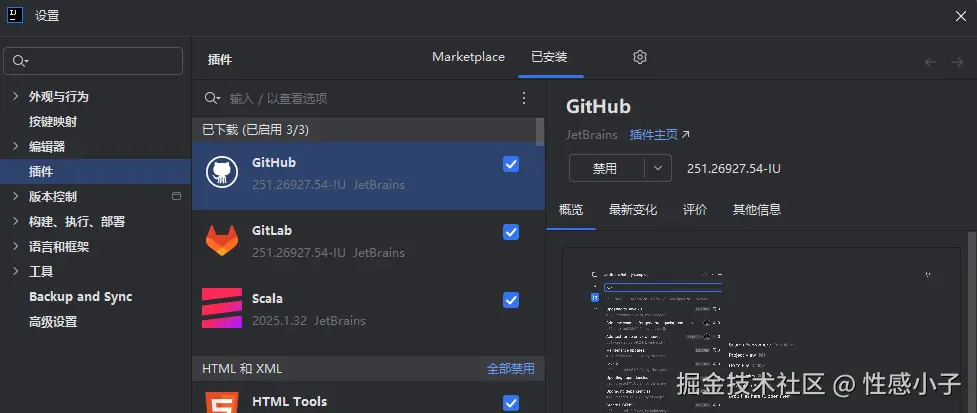Go back with the left arrow icon
This screenshot has height=413, width=977.
pos(930,62)
